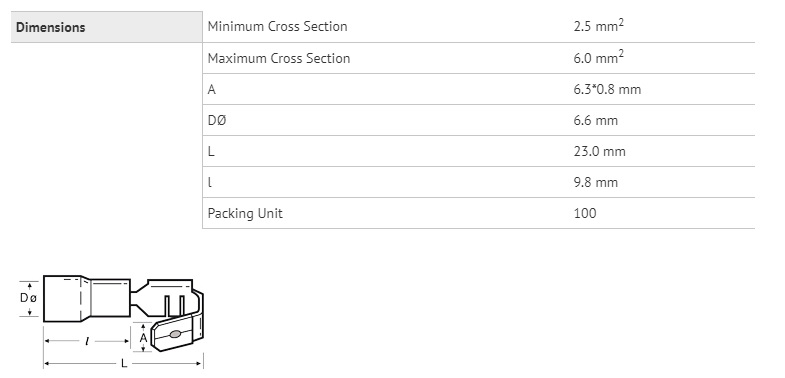Click the uppercase L row label
The height and width of the screenshot is (378, 785).
[211, 152]
